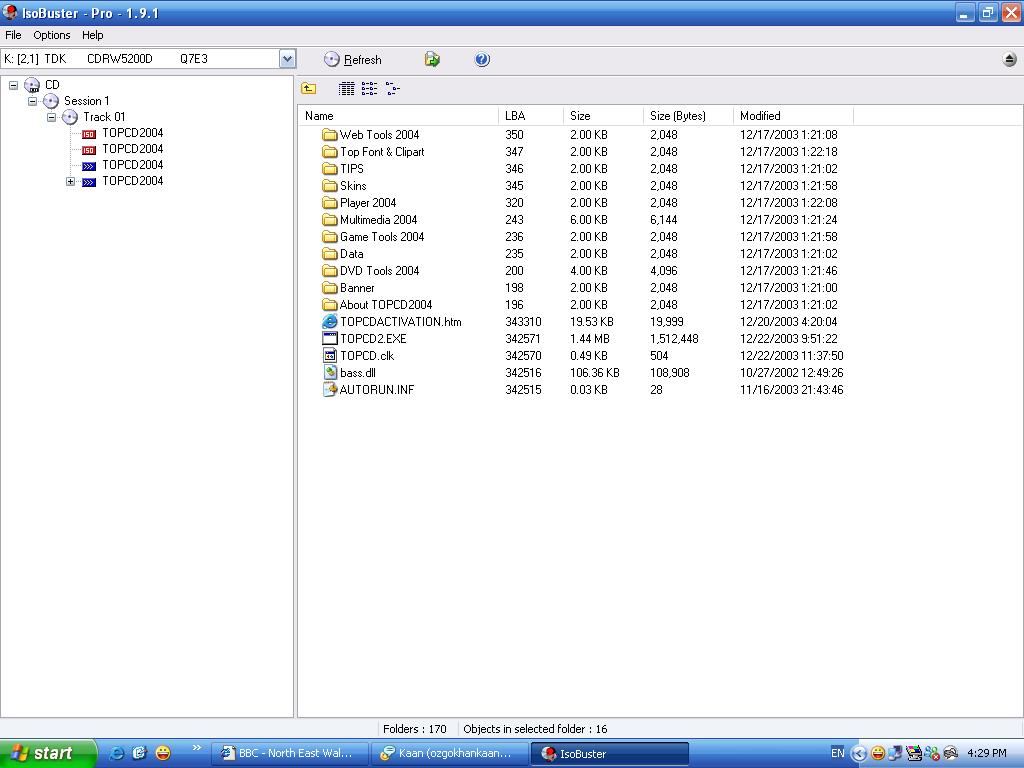Collapse the Track 01 node
The width and height of the screenshot is (1024, 768).
pos(51,118)
